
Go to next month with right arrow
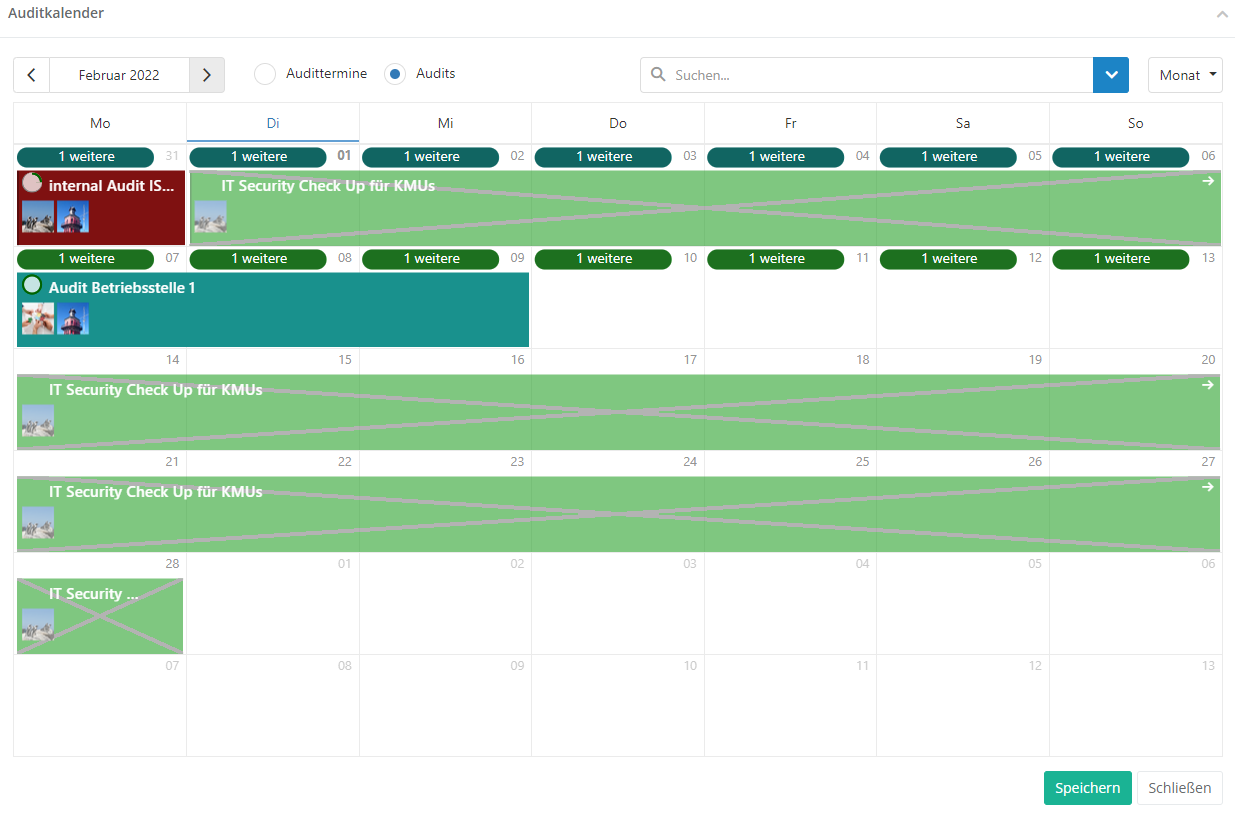click(x=206, y=75)
